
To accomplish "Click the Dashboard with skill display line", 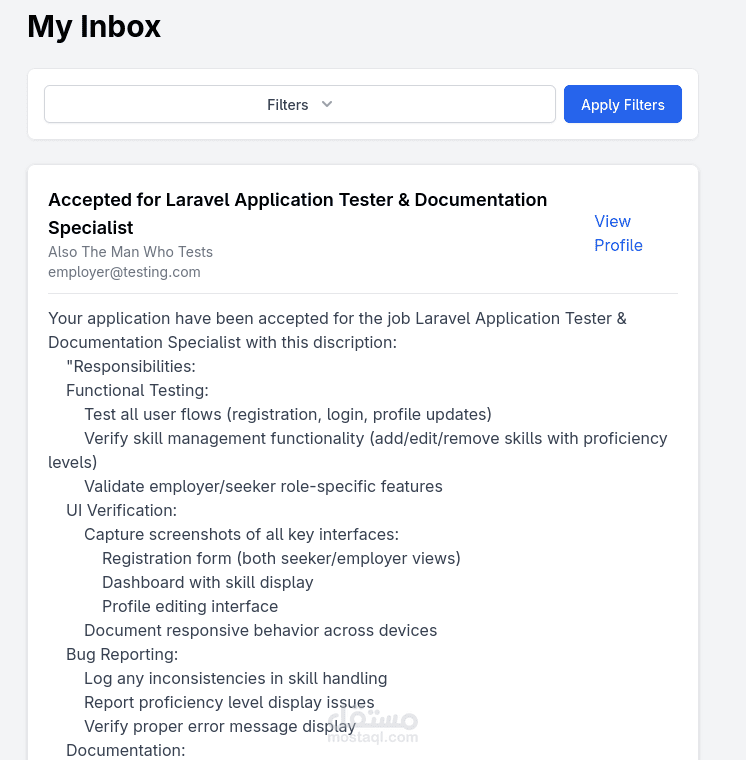I will coord(207,582).
